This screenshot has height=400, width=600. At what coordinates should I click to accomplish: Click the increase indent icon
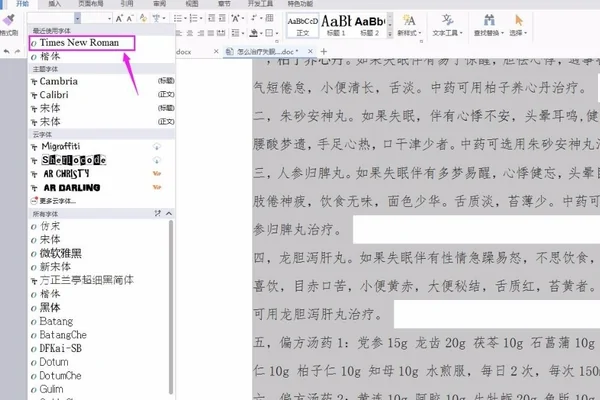[x=222, y=18]
